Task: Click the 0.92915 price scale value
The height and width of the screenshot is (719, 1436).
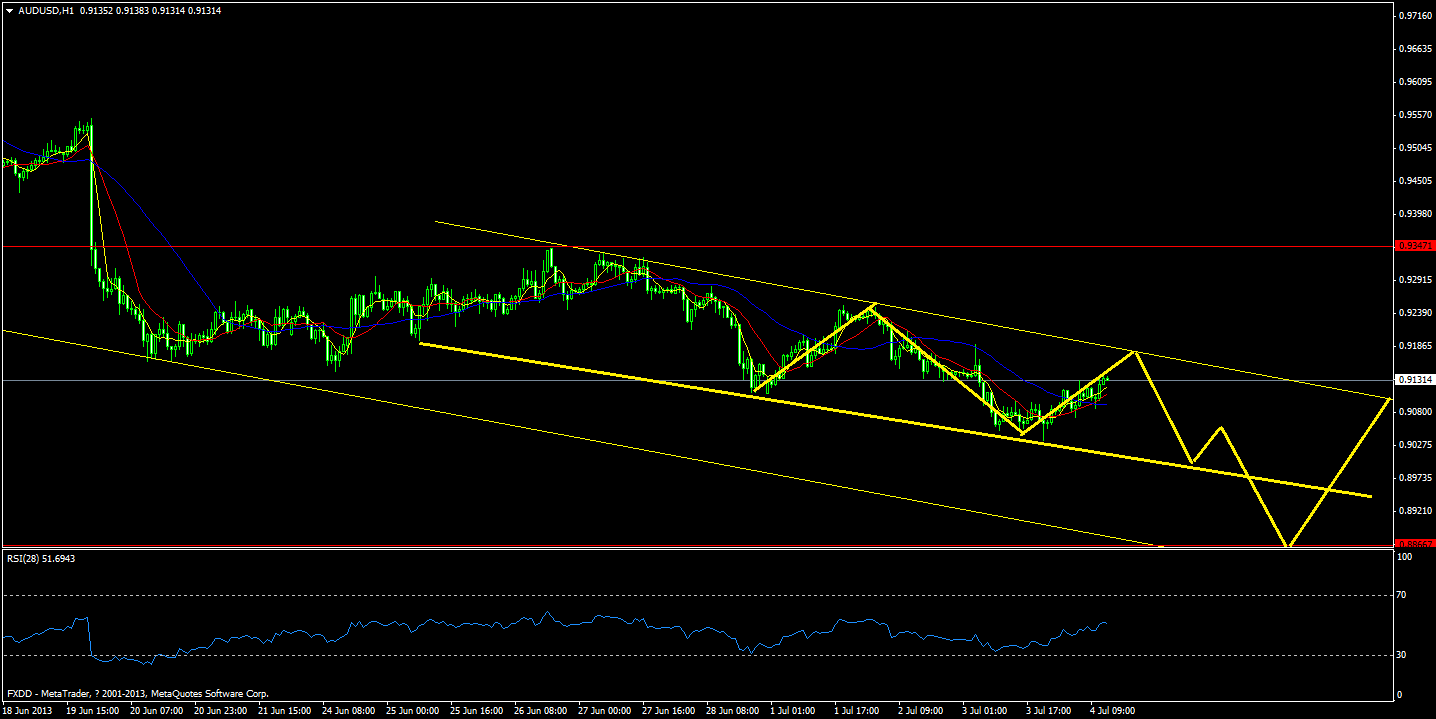Action: (x=1415, y=280)
